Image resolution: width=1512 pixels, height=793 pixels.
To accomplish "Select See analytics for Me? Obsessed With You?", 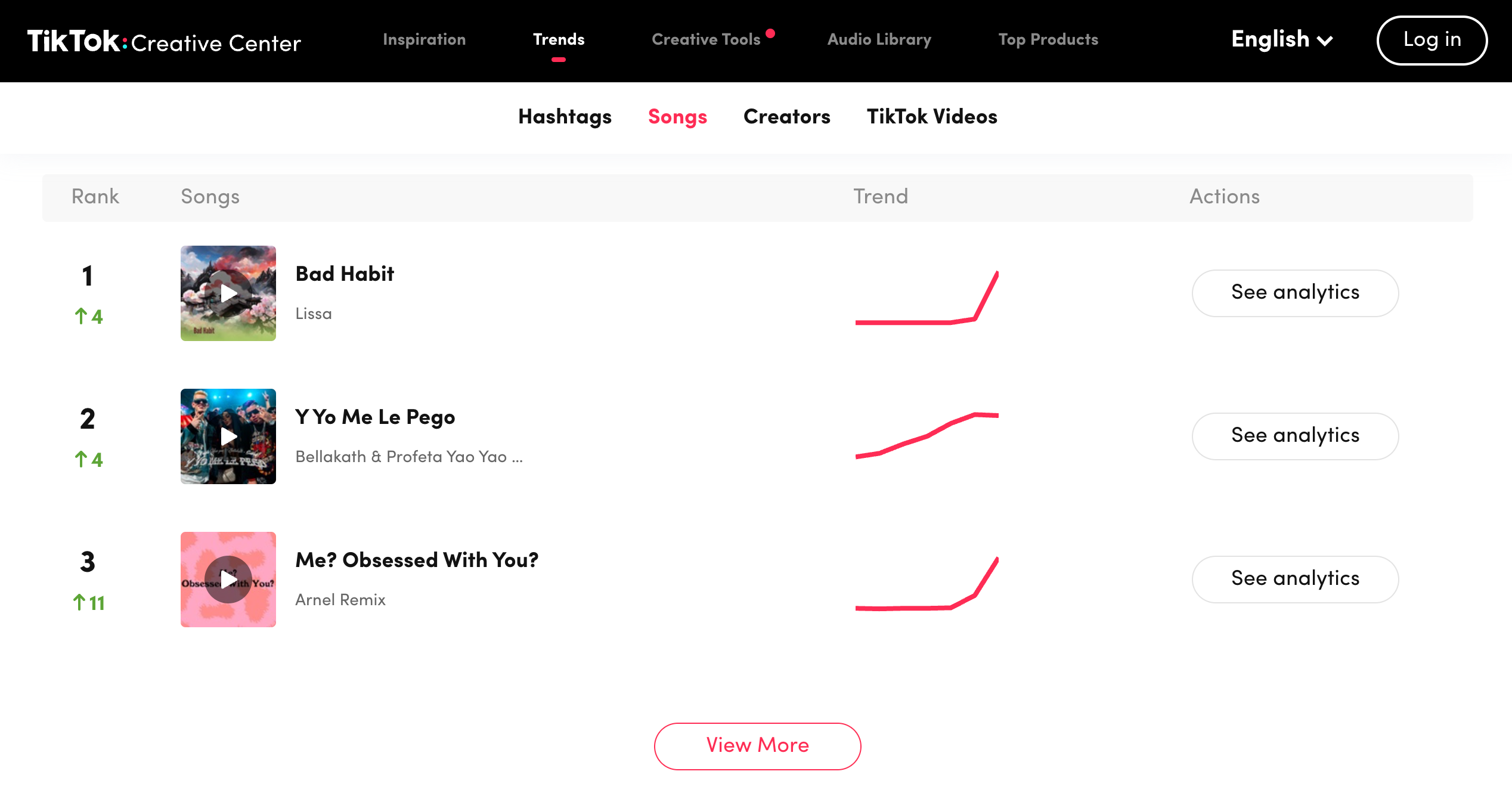I will (x=1295, y=579).
